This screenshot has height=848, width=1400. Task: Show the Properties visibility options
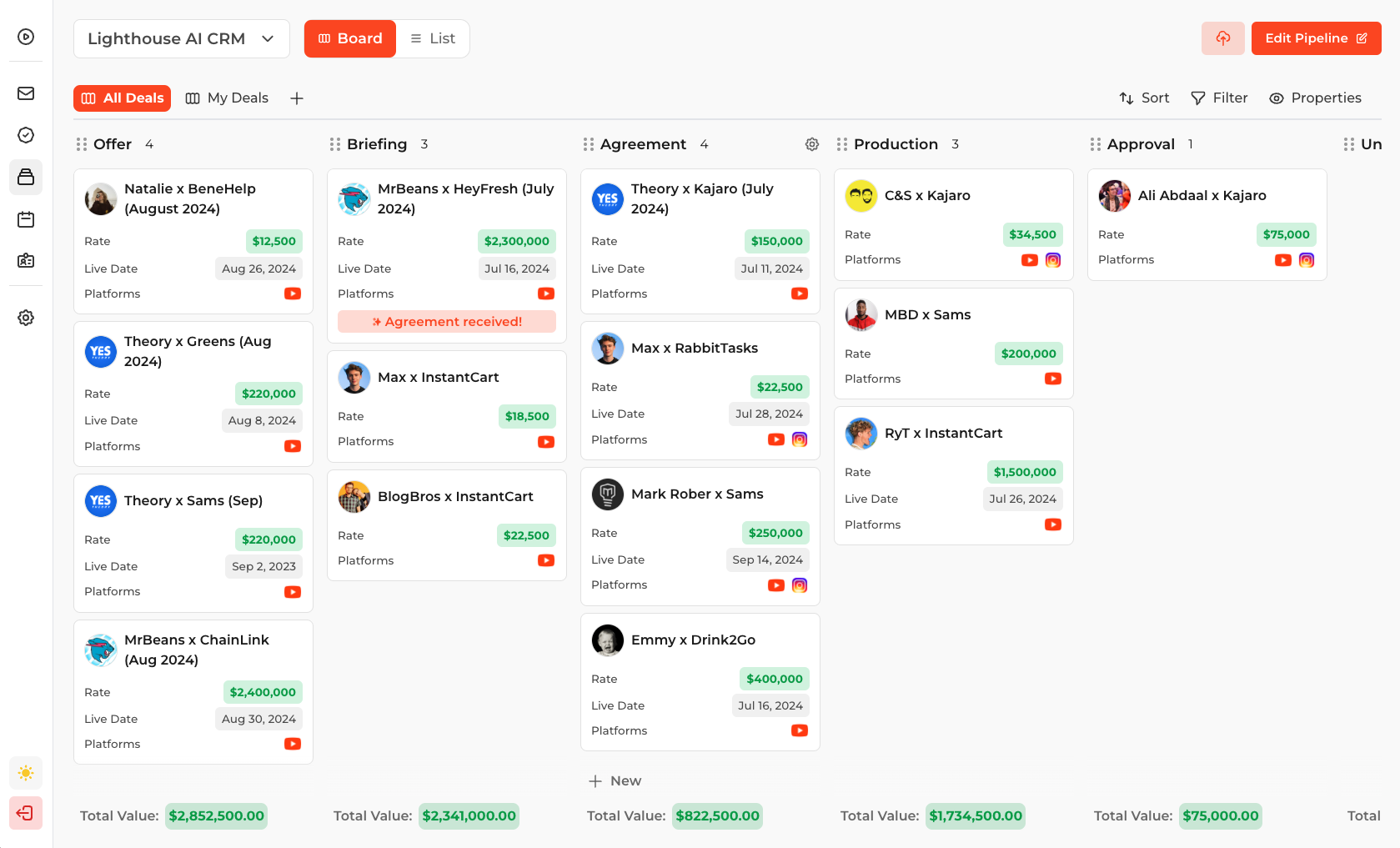click(x=1315, y=98)
